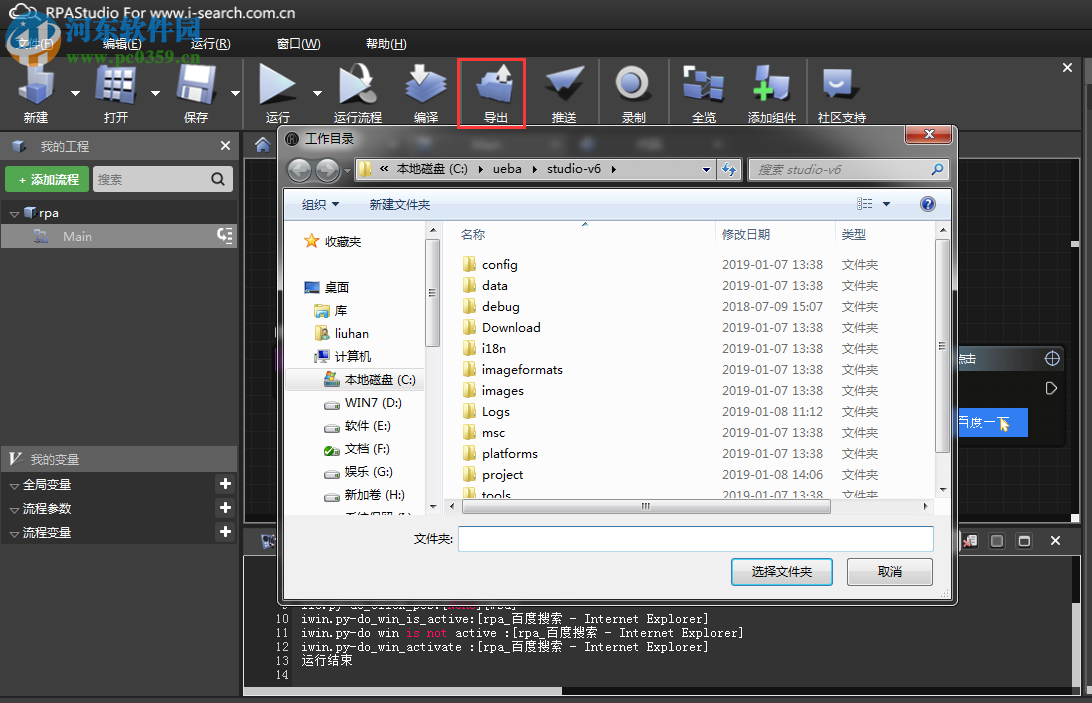Click the navigation pane vertical scrollbar

(432, 293)
